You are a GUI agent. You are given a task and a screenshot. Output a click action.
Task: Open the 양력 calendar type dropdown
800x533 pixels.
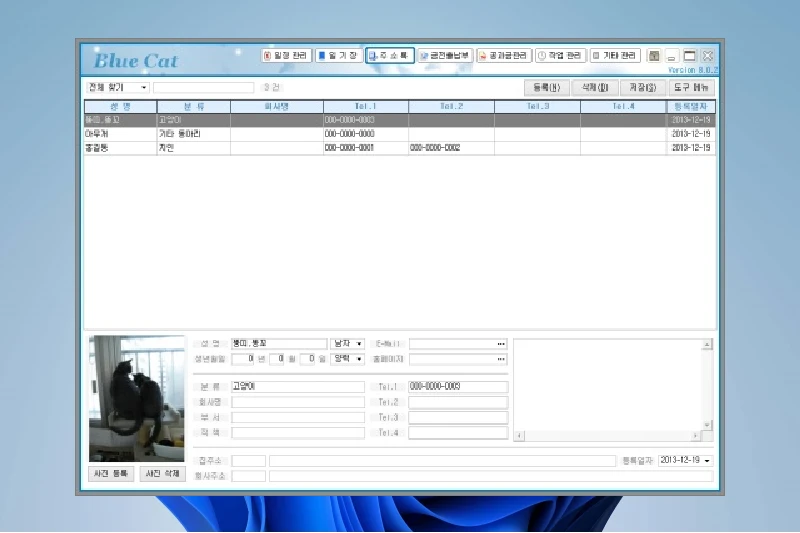359,360
